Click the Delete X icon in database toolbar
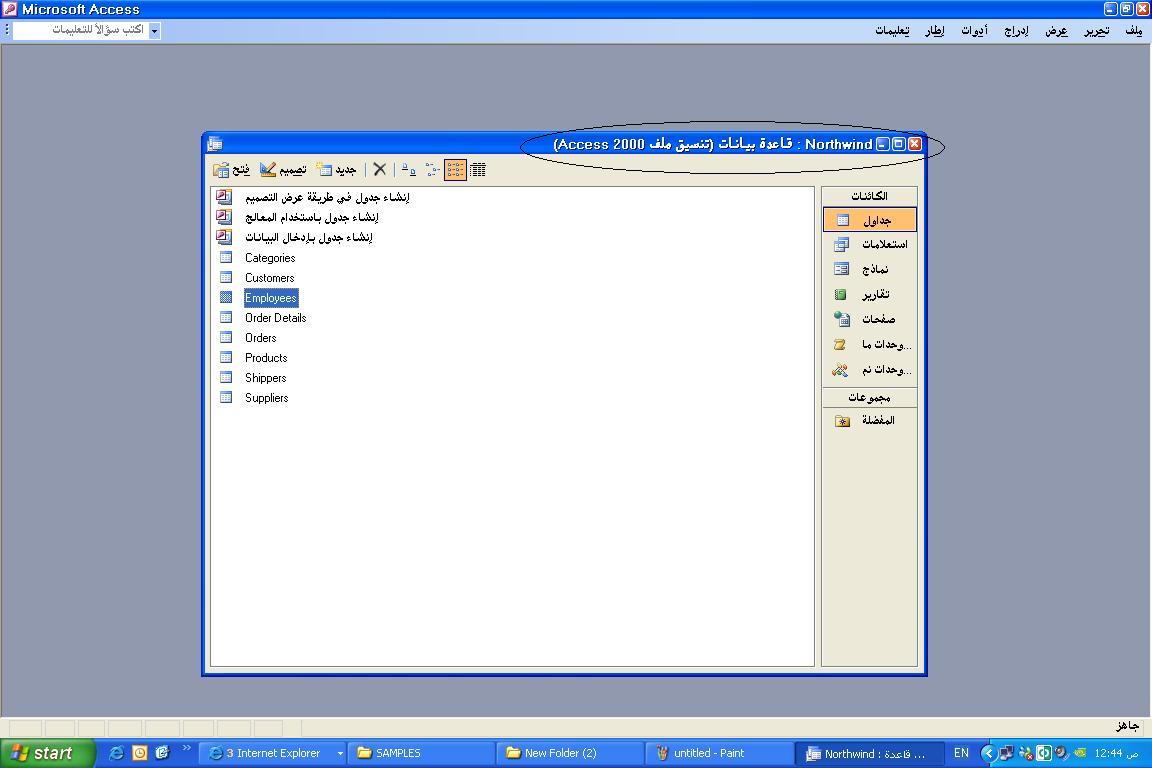The width and height of the screenshot is (1152, 768). pos(380,170)
